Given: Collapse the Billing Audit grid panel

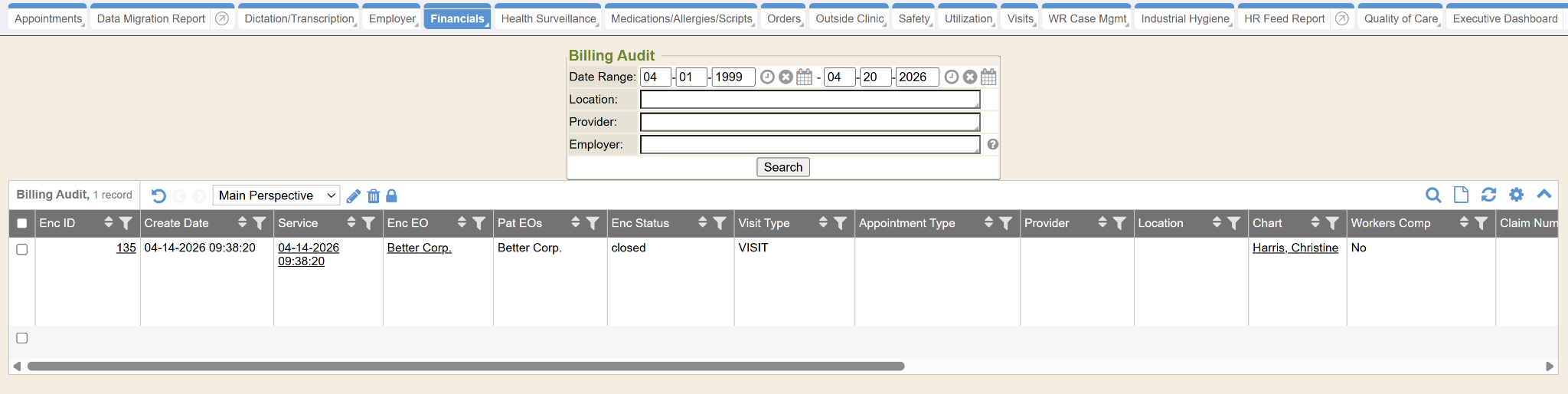Looking at the screenshot, I should [1544, 195].
